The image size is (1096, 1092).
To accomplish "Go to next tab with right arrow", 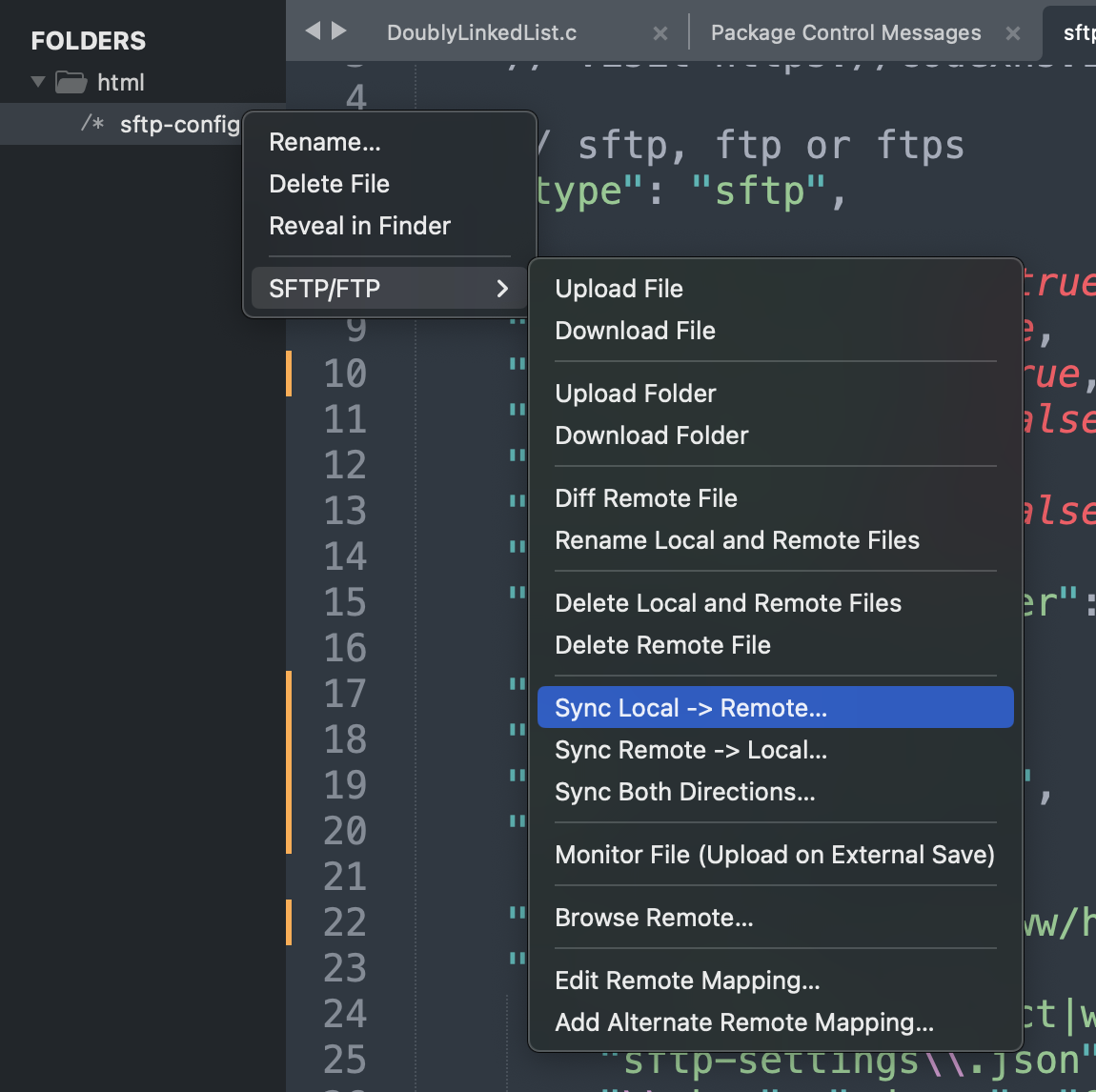I will click(339, 30).
